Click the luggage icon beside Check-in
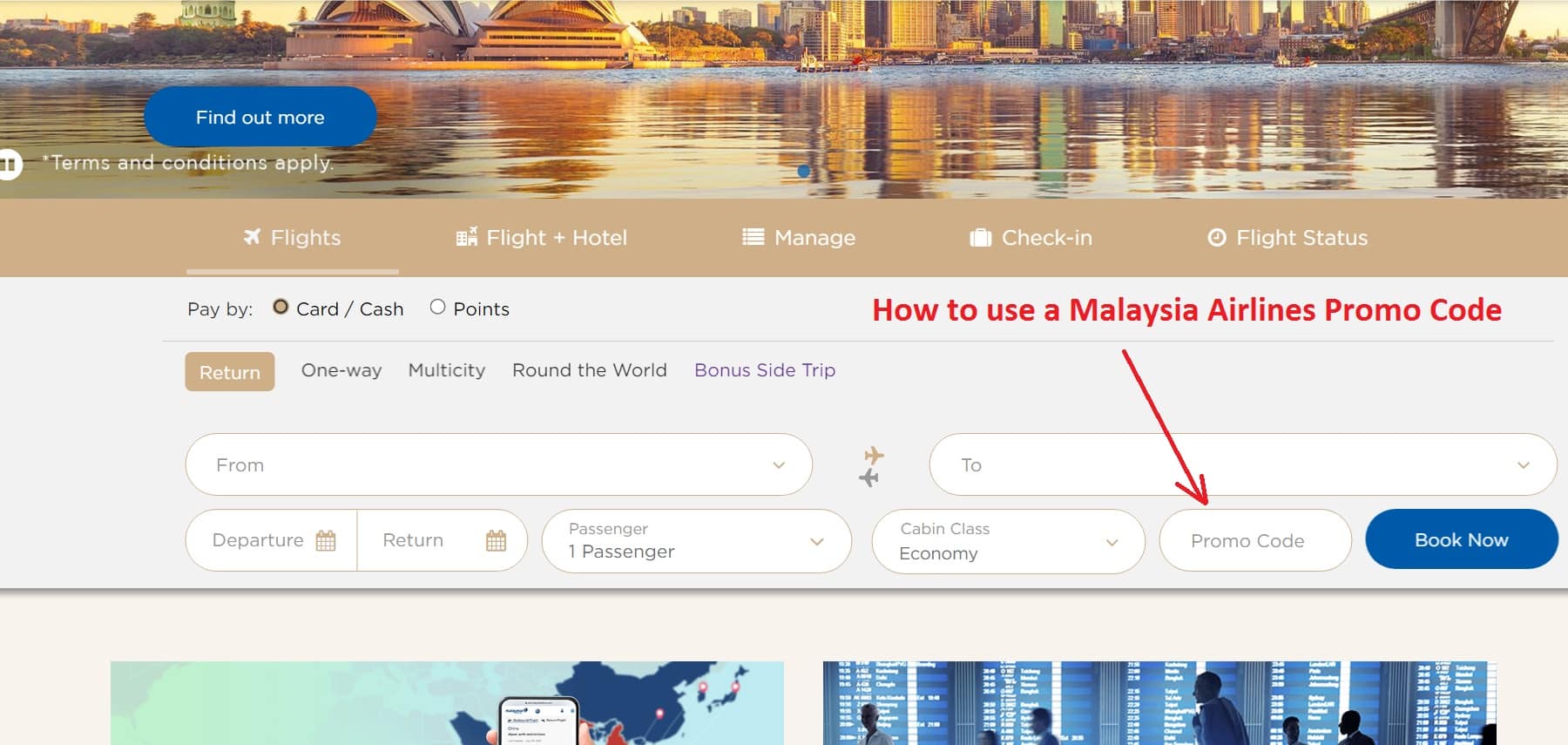Viewport: 1568px width, 745px height. [981, 237]
